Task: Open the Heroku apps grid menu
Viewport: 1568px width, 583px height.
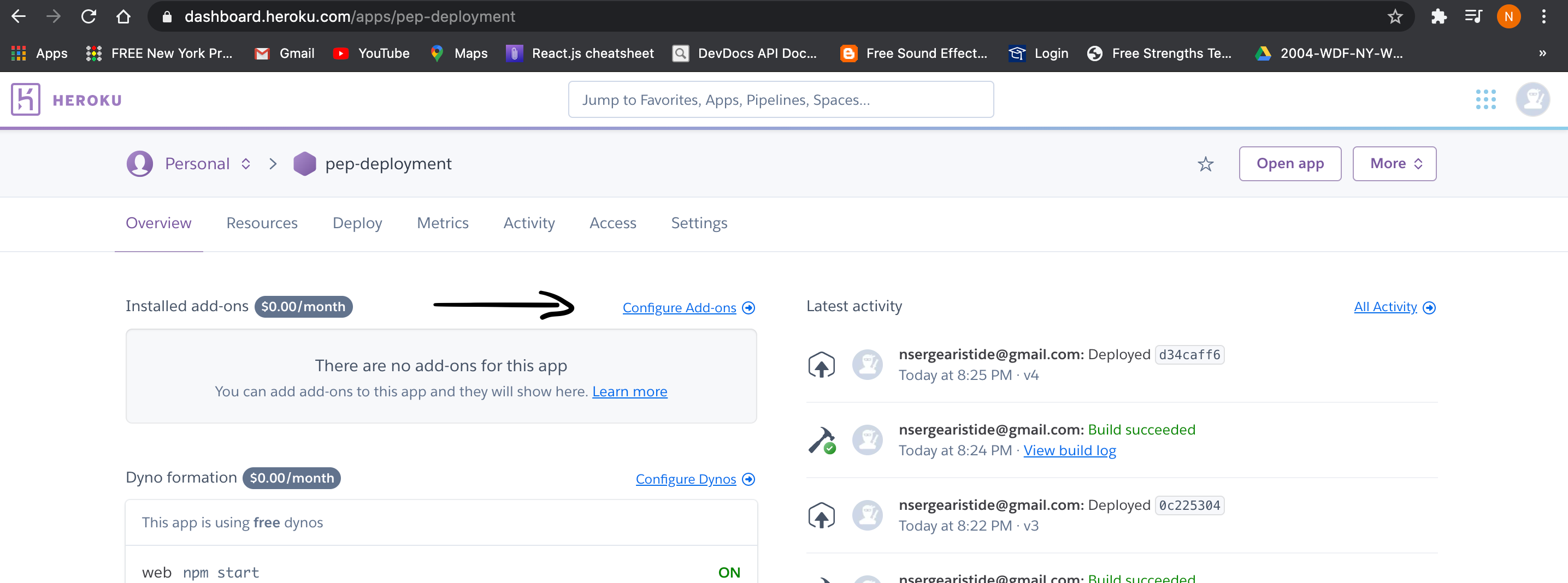Action: tap(1487, 99)
